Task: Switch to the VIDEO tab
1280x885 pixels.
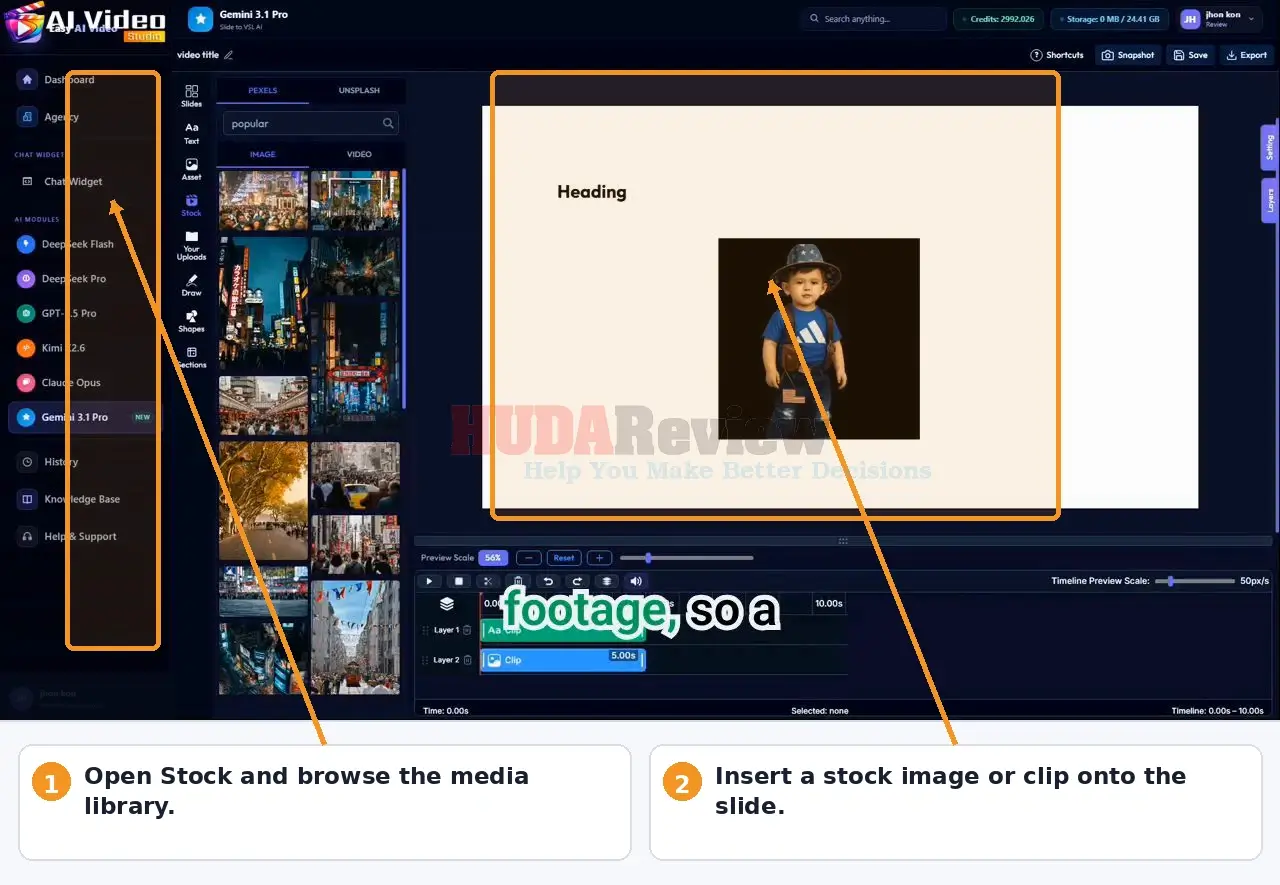Action: click(x=359, y=154)
